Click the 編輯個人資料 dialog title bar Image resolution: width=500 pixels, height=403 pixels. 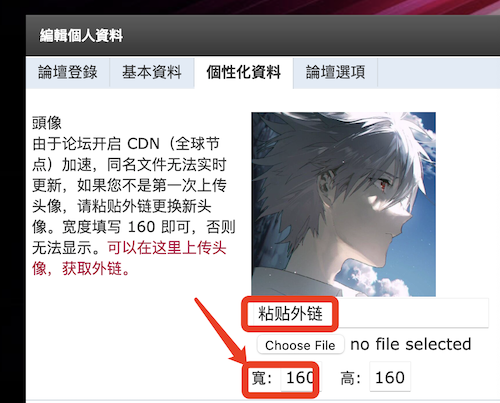[x=263, y=35]
